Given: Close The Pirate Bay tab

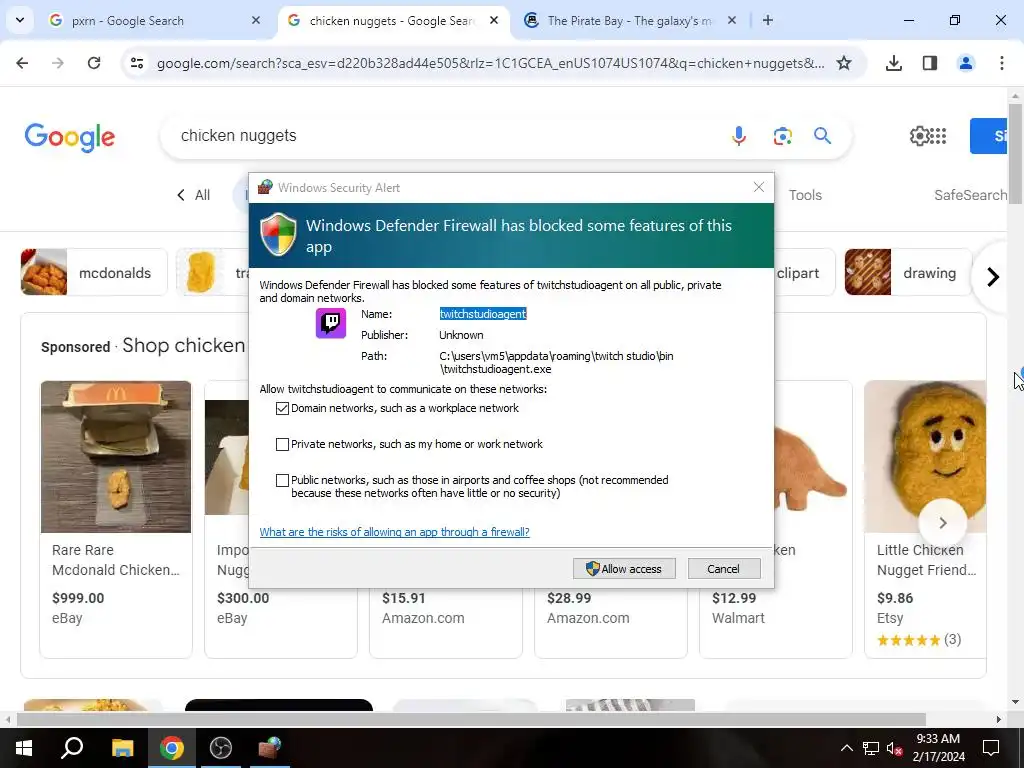Looking at the screenshot, I should click(732, 20).
